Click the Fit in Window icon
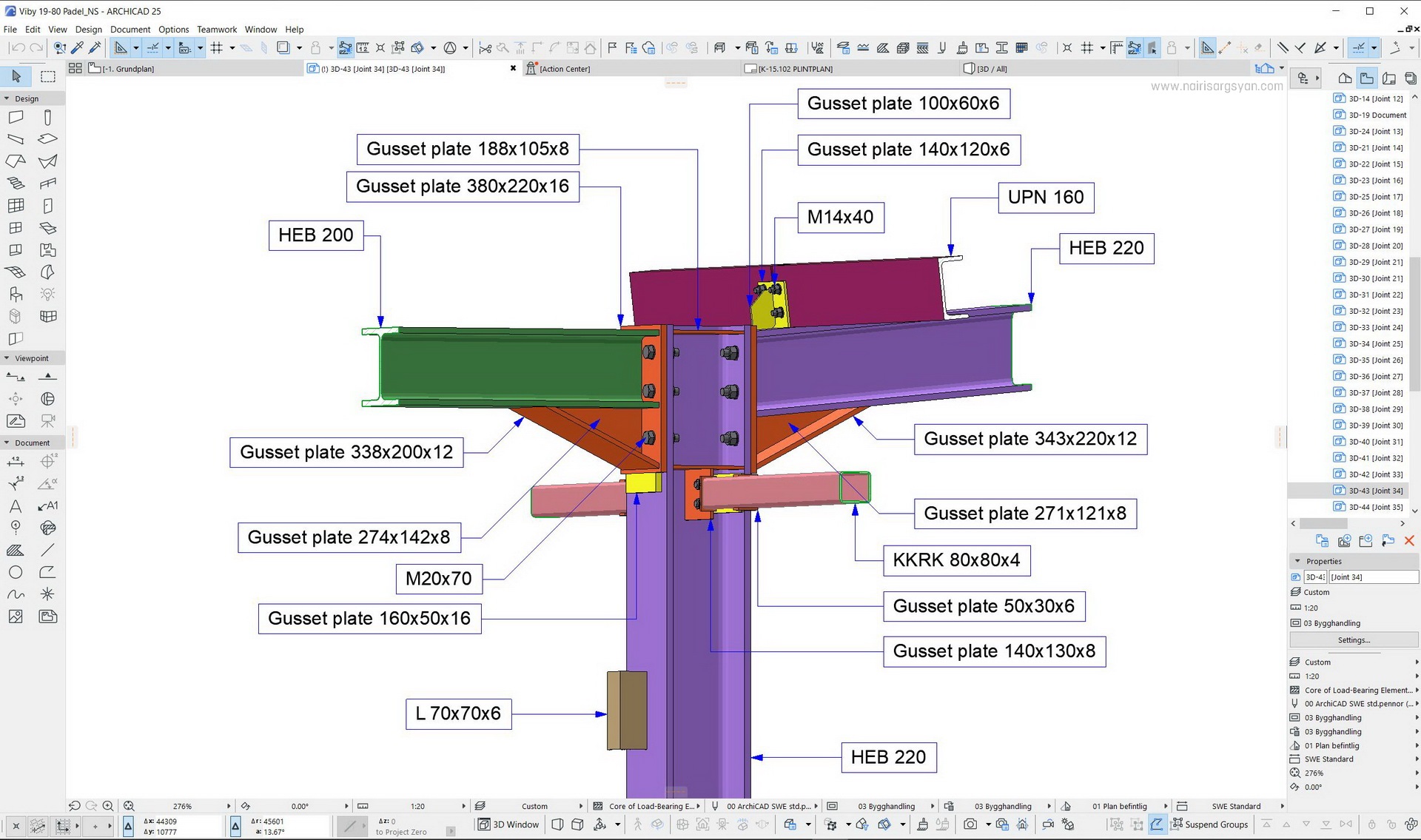 [x=129, y=806]
